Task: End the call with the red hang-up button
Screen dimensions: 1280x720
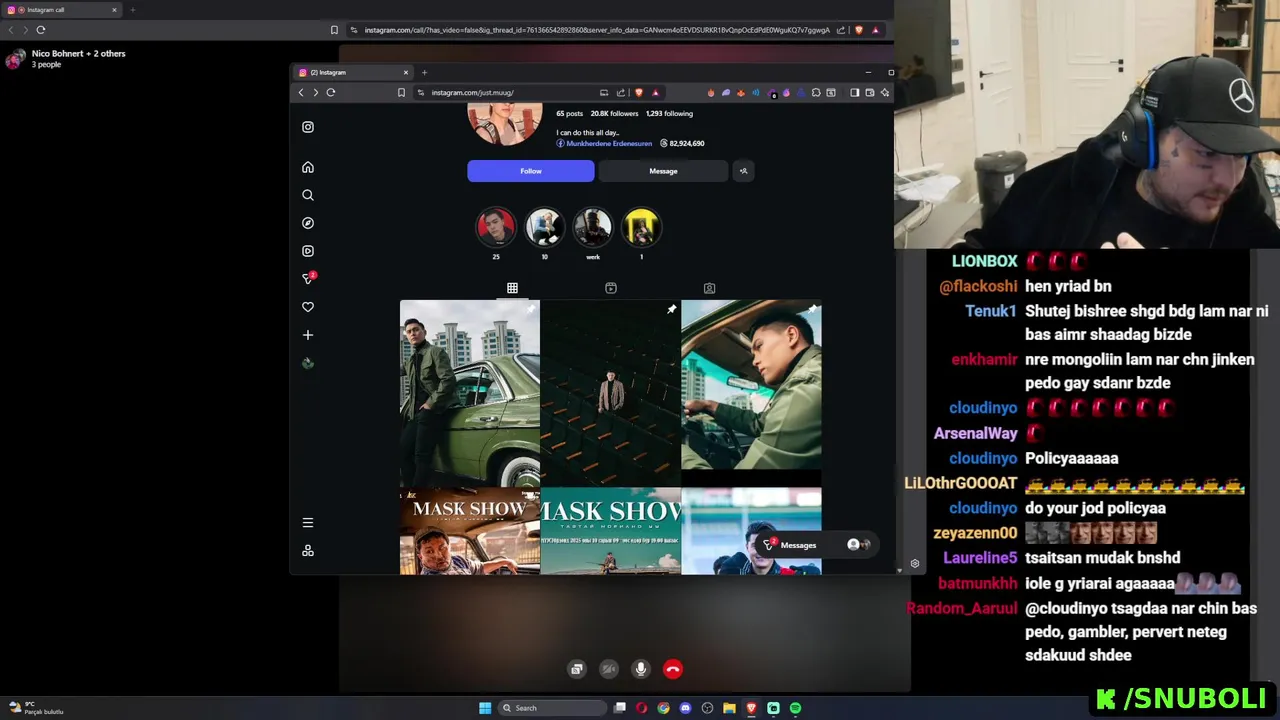Action: click(673, 669)
